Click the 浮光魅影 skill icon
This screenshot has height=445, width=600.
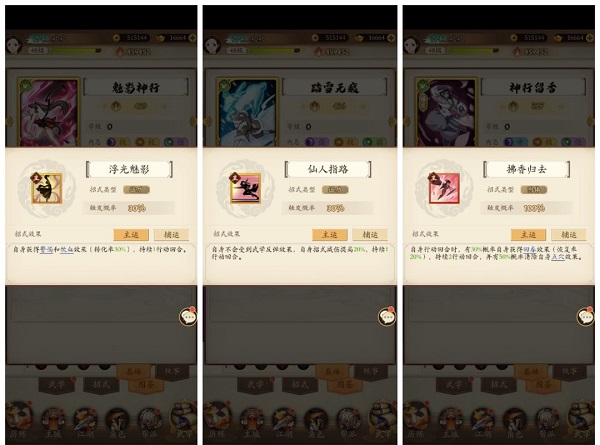point(47,188)
